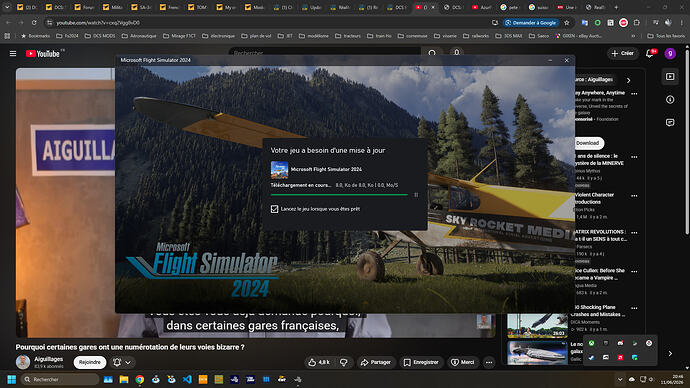This screenshot has height=388, width=690.
Task: Click the YouTube voice search microphone
Action: (457, 53)
